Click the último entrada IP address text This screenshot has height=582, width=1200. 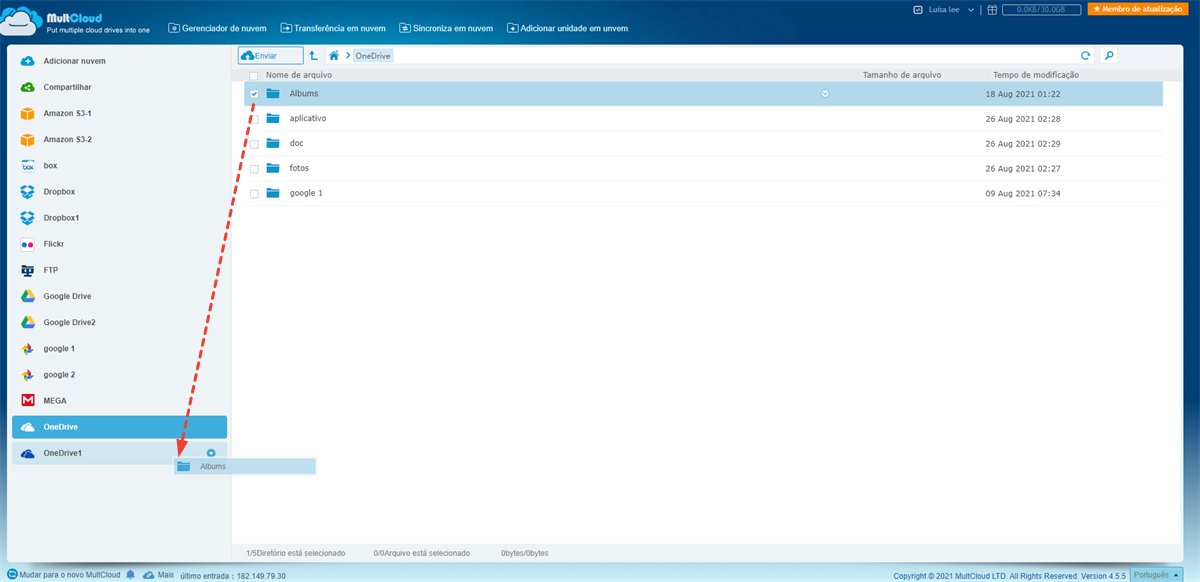232,576
